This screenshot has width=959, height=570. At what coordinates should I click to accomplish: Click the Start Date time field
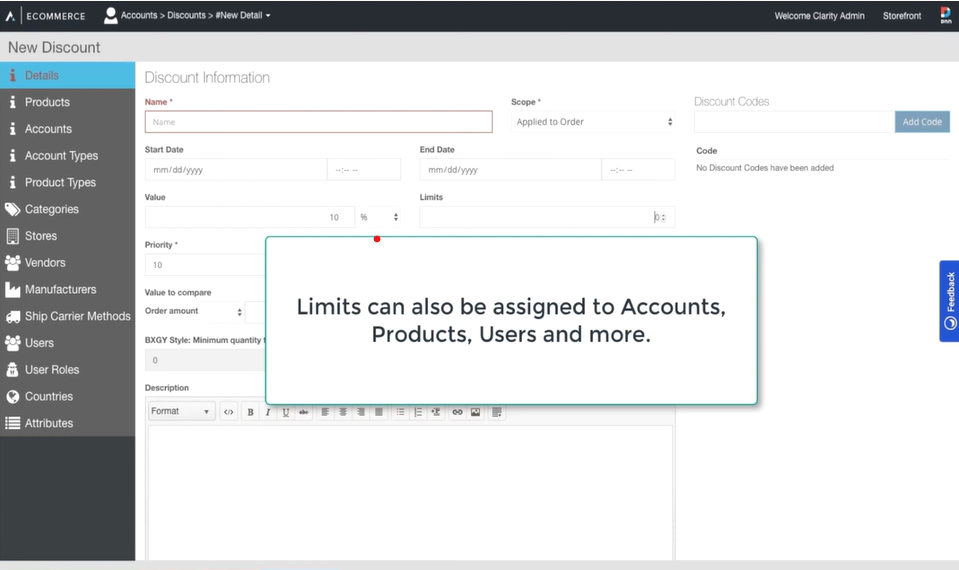point(364,169)
